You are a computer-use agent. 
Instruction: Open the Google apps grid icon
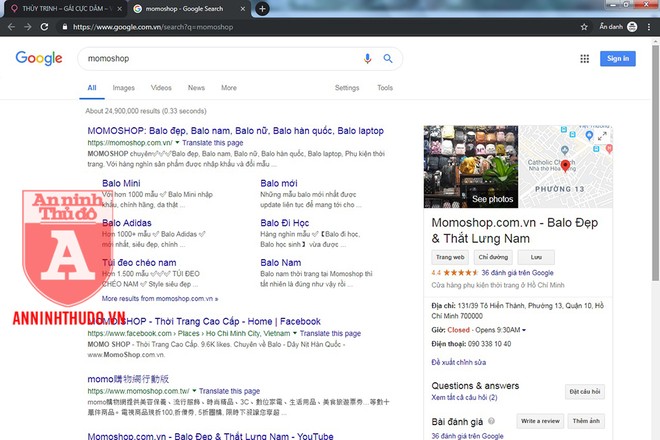(x=584, y=59)
